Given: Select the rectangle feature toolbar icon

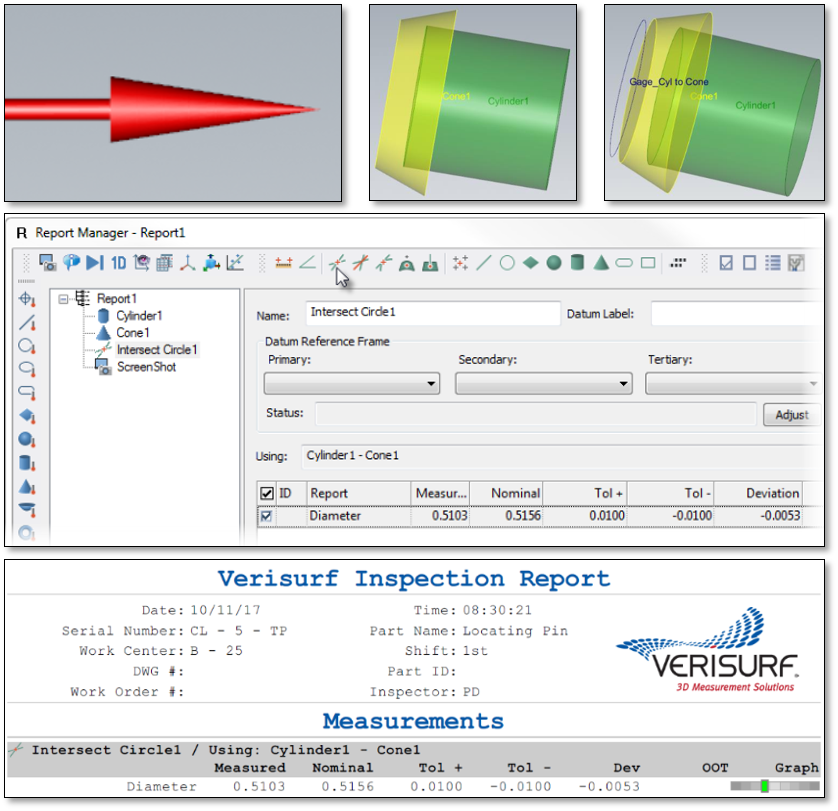Looking at the screenshot, I should [x=648, y=263].
